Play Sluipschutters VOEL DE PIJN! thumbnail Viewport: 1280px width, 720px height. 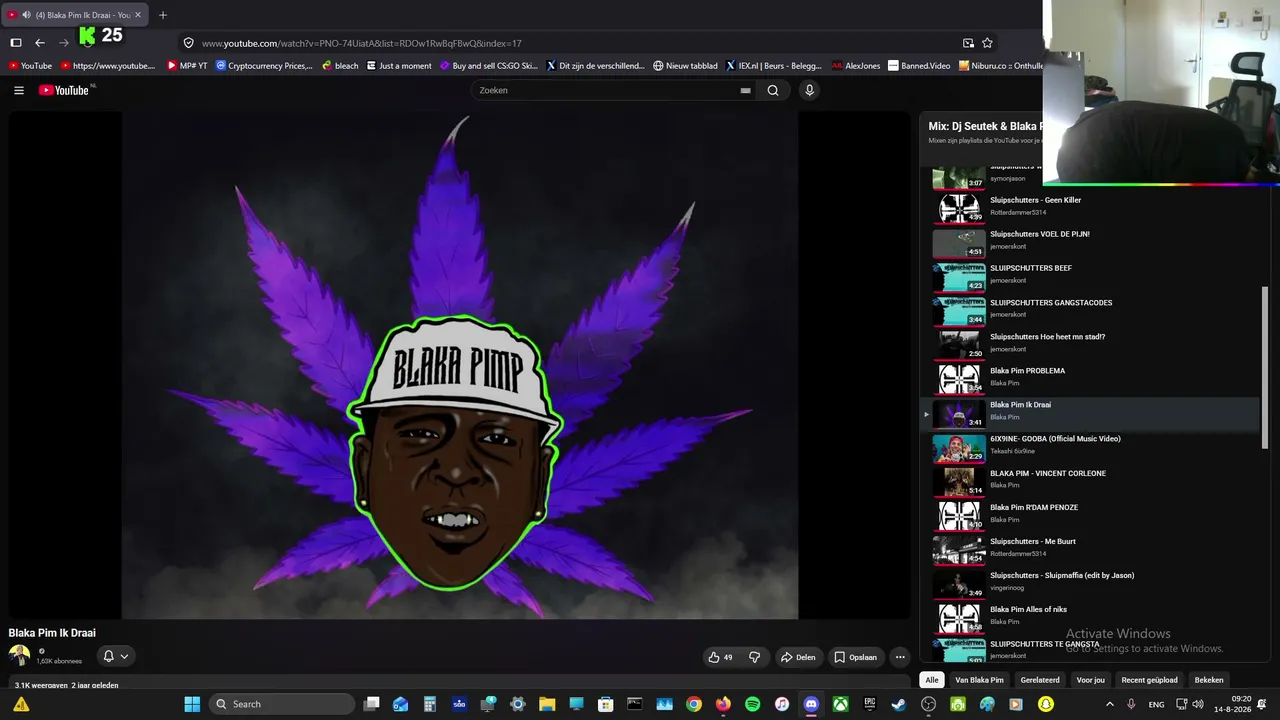click(959, 242)
